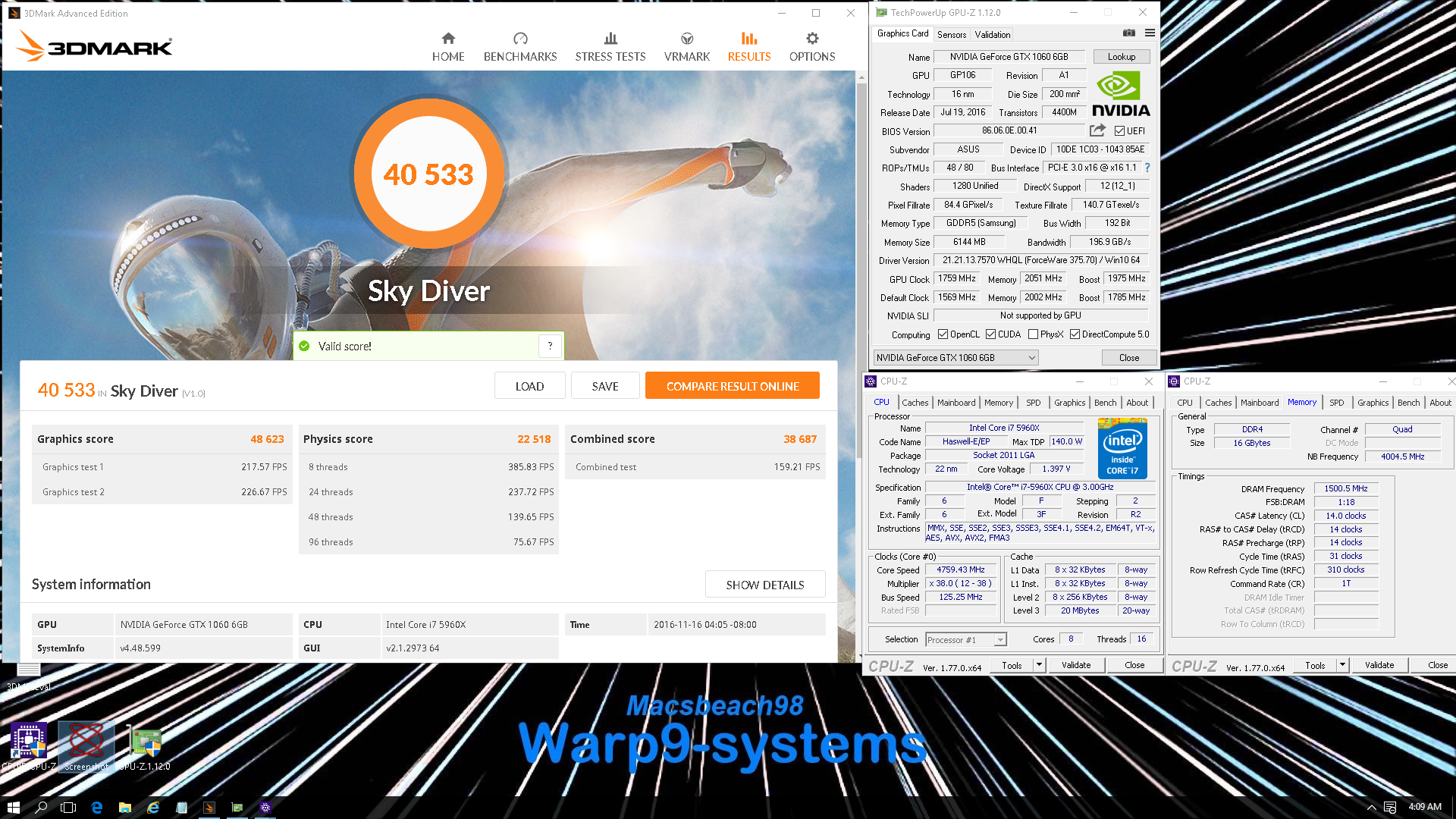
Task: Switch to CPU-Z via its taskbar icon
Action: click(265, 808)
